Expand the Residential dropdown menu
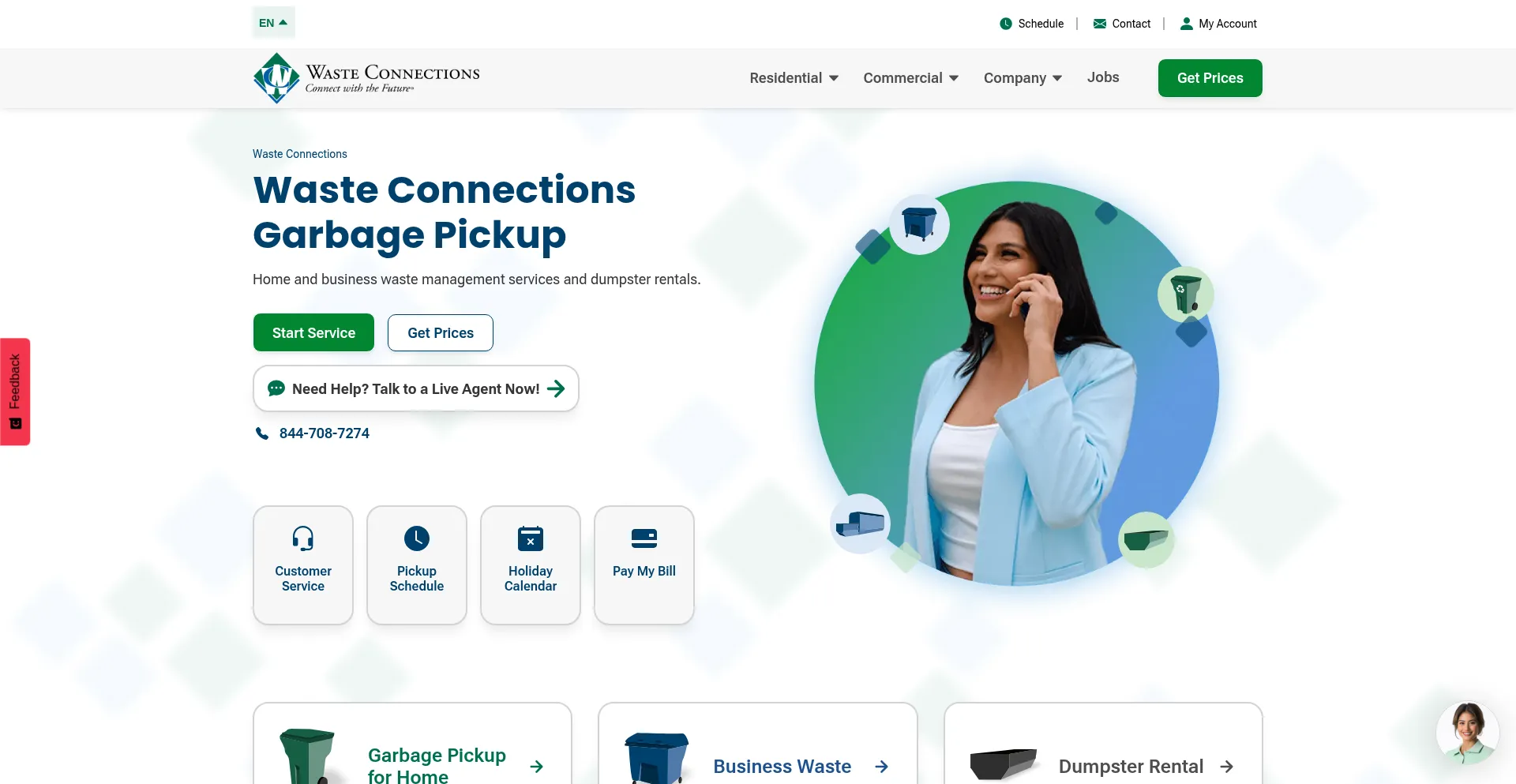This screenshot has height=784, width=1516. pyautogui.click(x=794, y=78)
